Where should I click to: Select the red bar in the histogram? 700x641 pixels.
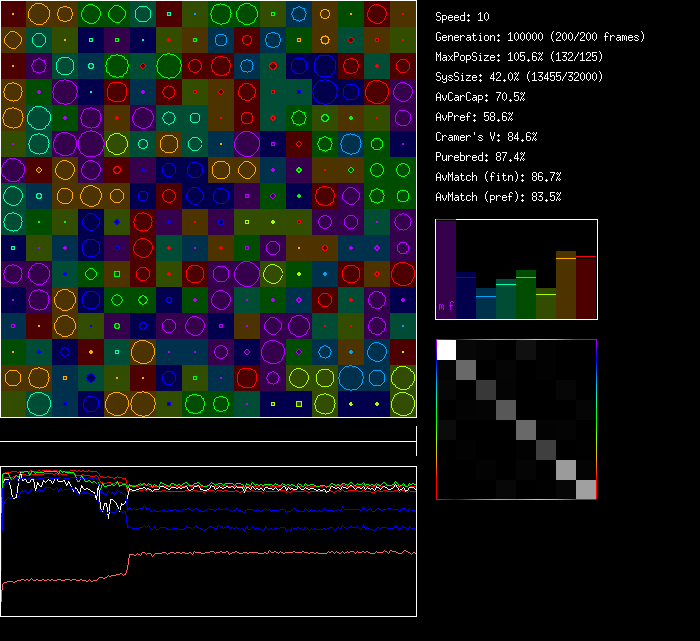click(586, 288)
